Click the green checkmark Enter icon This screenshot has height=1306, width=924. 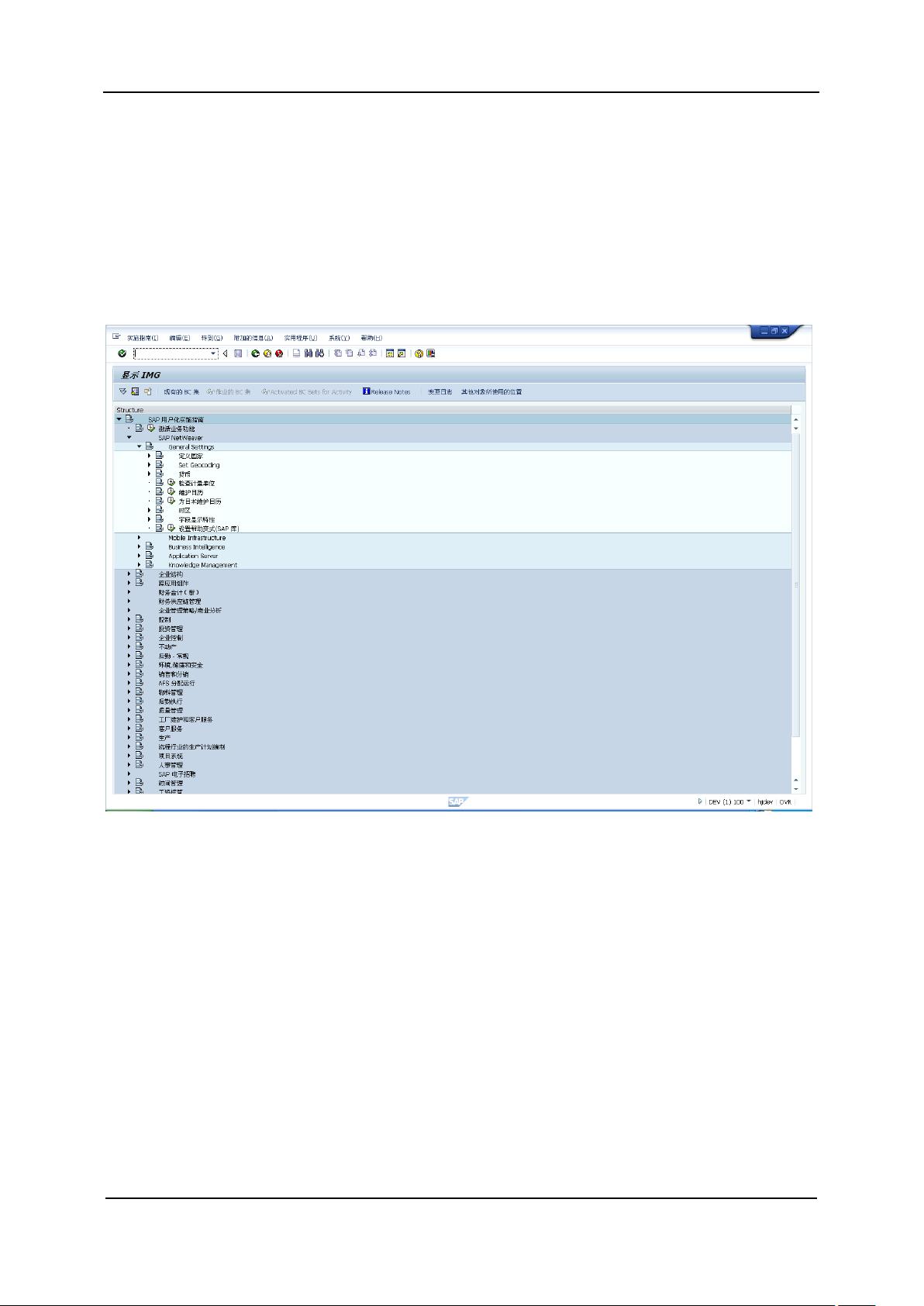pyautogui.click(x=122, y=353)
